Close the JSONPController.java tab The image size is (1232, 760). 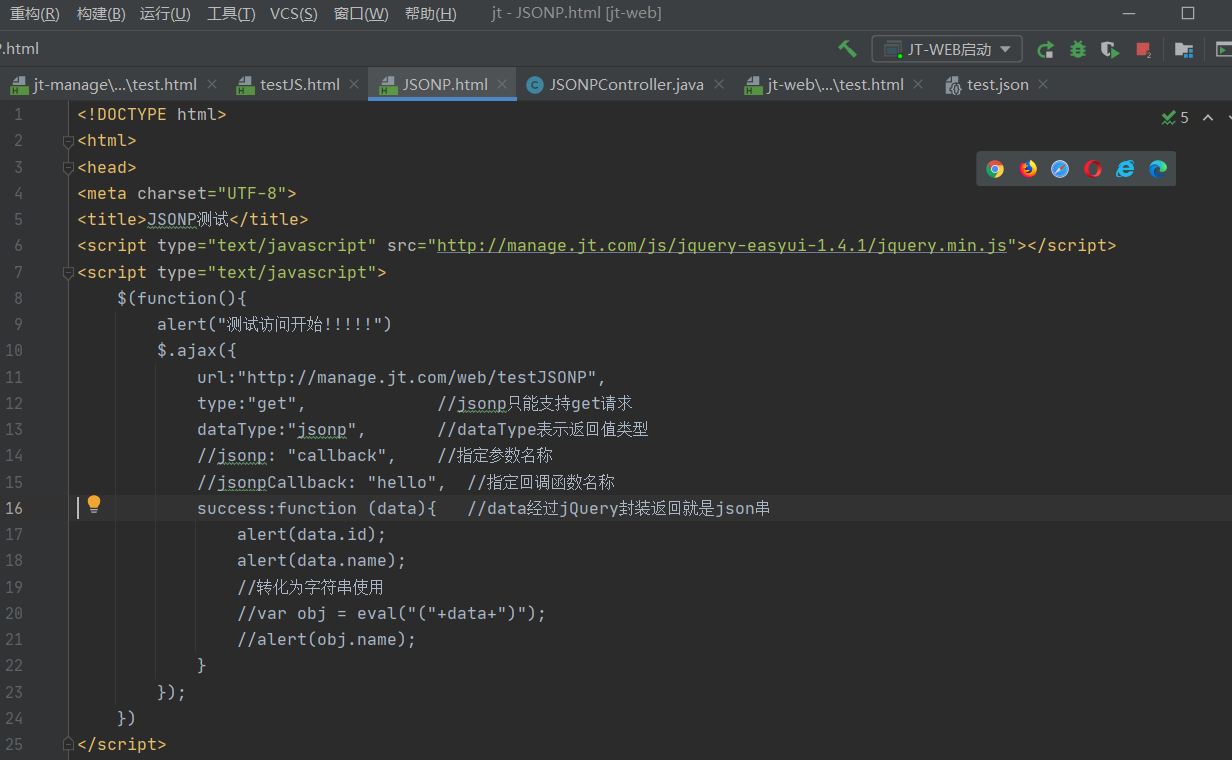tap(718, 85)
